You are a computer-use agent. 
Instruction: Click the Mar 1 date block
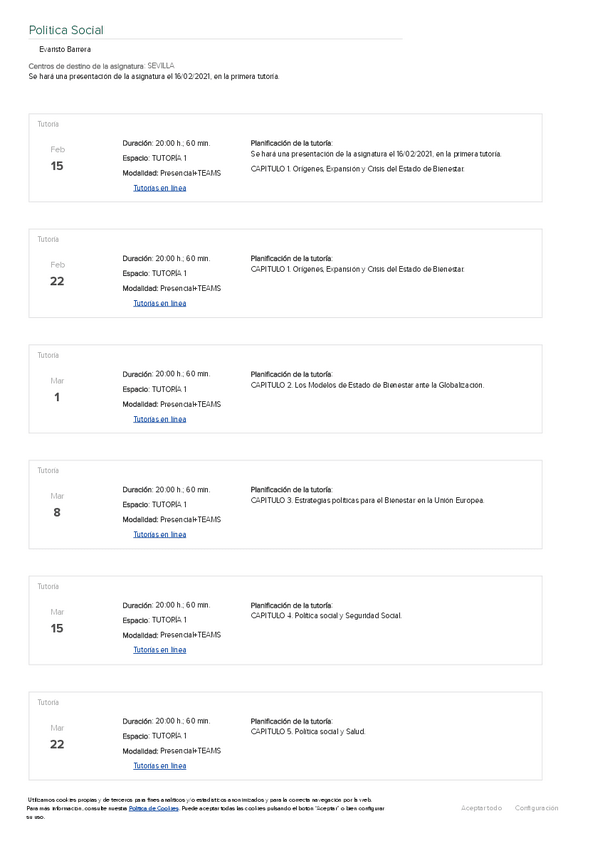point(57,390)
